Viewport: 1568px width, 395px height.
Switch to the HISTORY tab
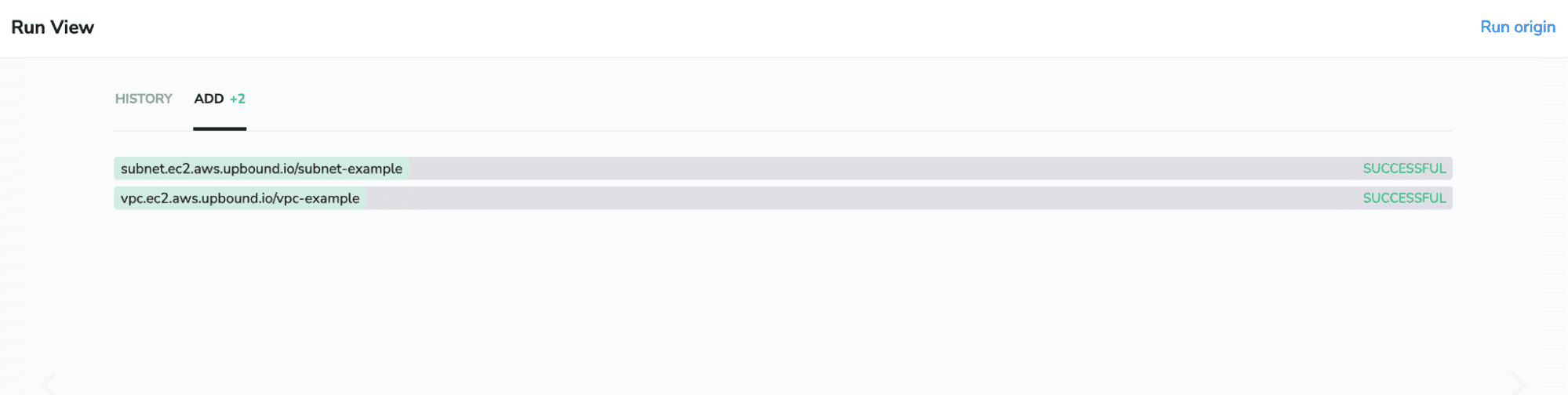[x=144, y=99]
